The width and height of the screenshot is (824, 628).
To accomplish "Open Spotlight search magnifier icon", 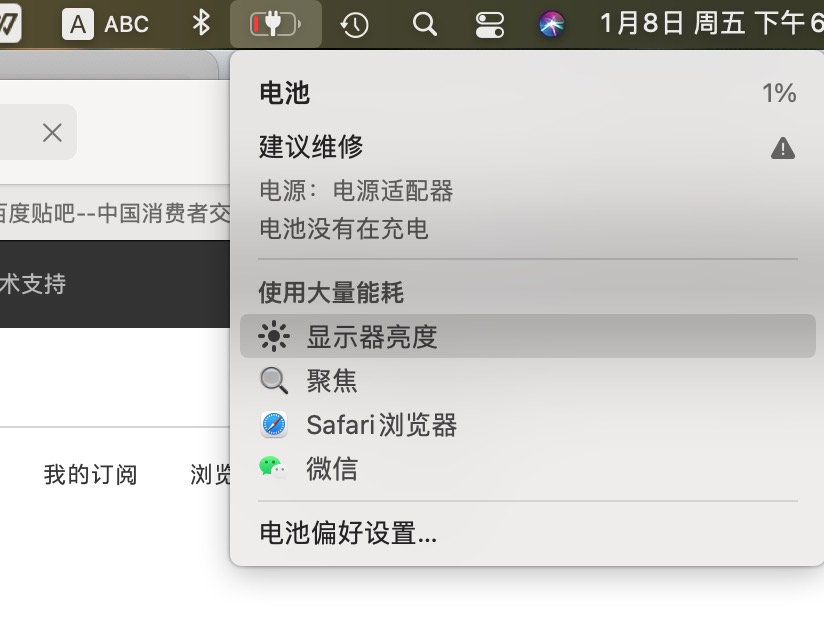I will tap(425, 24).
